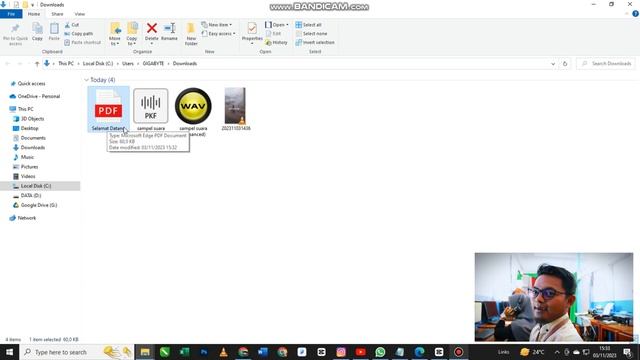Click the taskbar search box
This screenshot has width=640, height=360.
pyautogui.click(x=77, y=352)
